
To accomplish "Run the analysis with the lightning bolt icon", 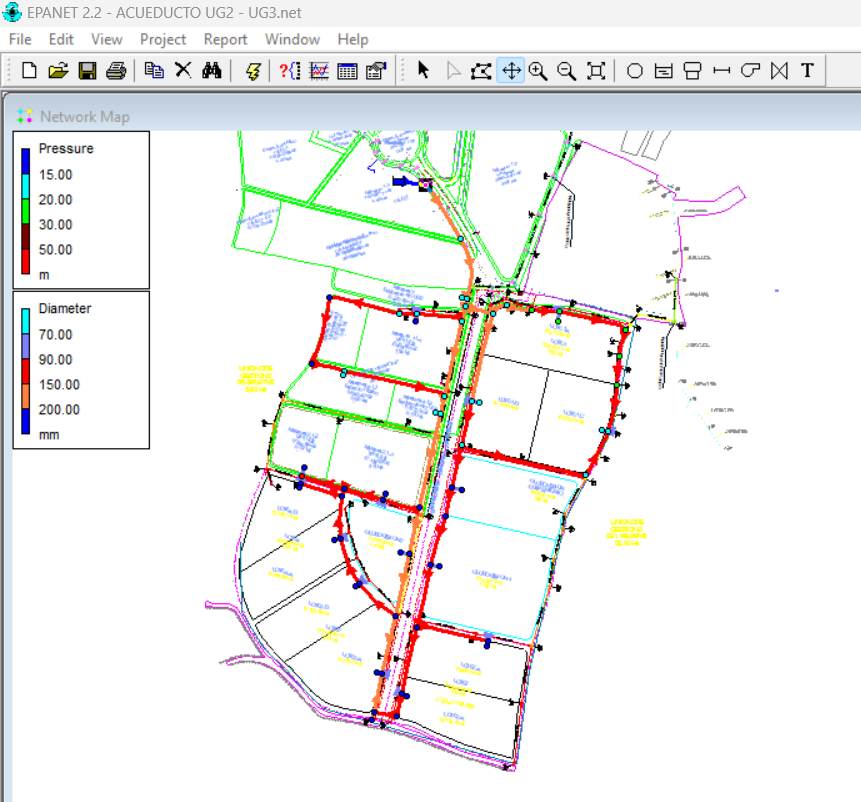I will coord(252,70).
